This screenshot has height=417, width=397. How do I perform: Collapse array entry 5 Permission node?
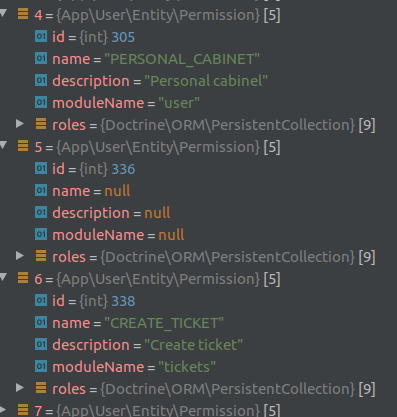point(3,145)
